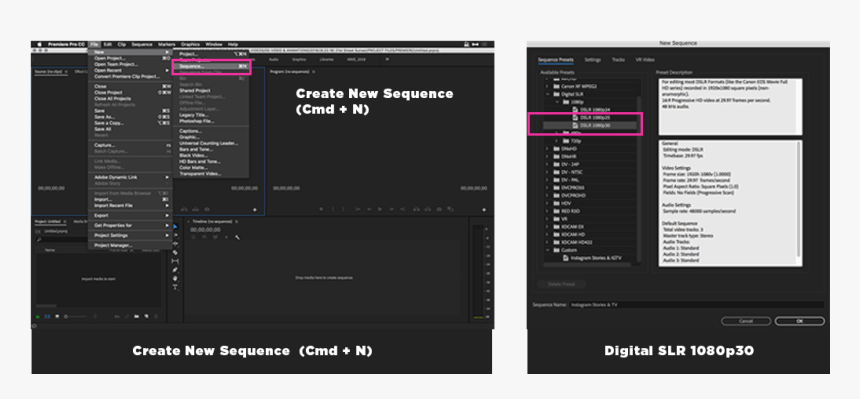This screenshot has width=860, height=399.
Task: Open the File menu
Action: click(x=94, y=44)
